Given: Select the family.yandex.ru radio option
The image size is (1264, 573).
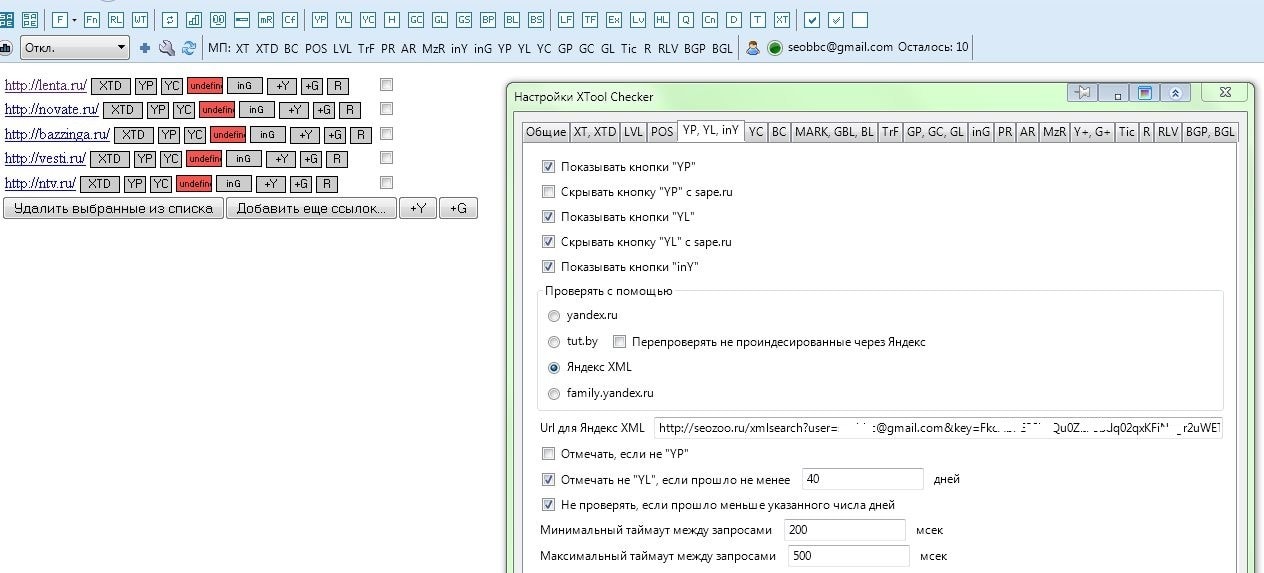Looking at the screenshot, I should click(554, 394).
